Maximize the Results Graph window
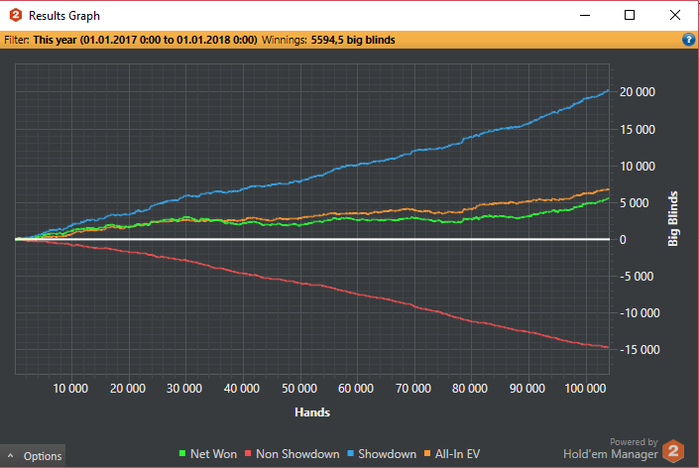 pyautogui.click(x=629, y=15)
